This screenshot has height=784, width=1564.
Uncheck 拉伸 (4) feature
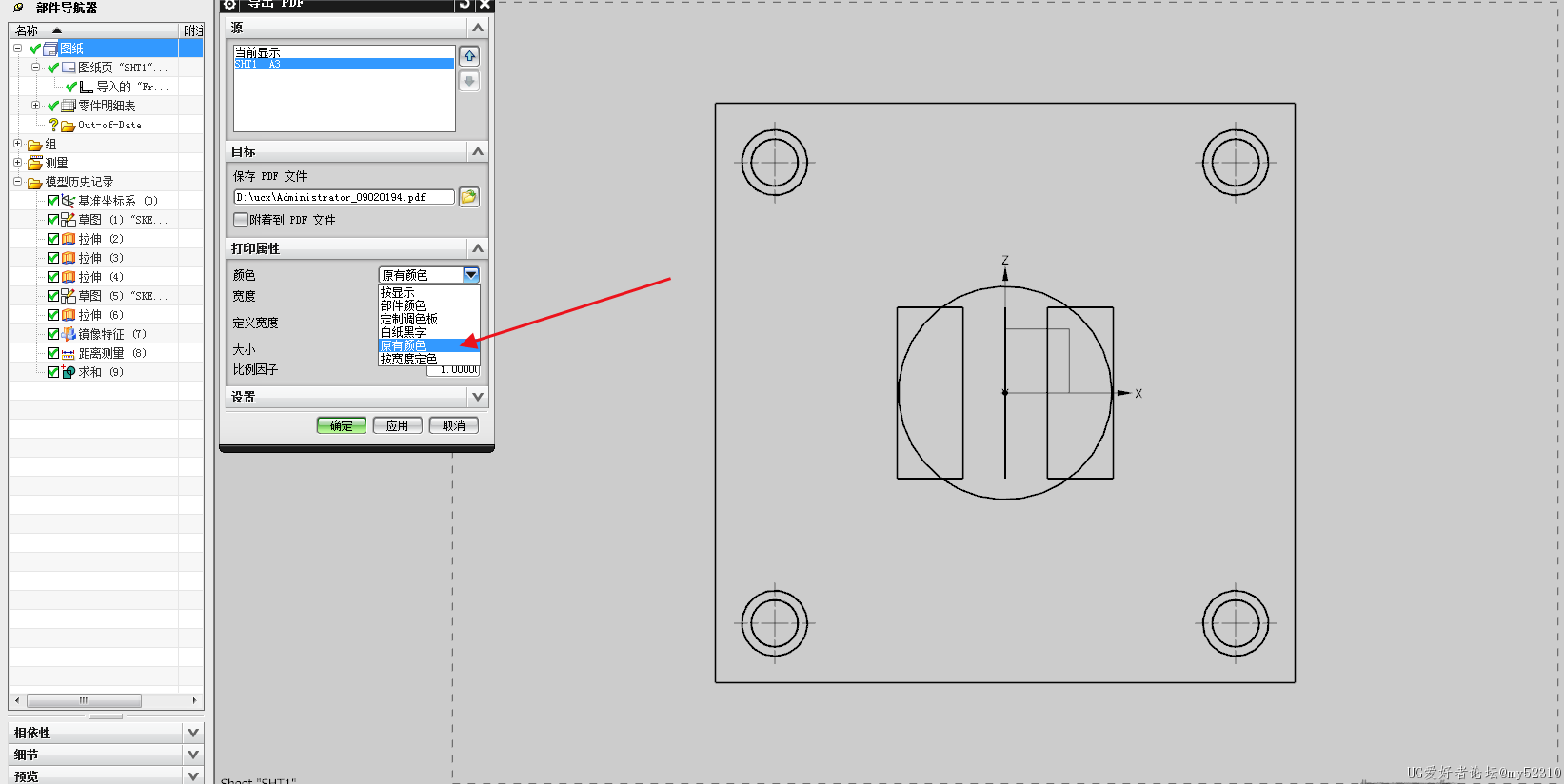(53, 277)
